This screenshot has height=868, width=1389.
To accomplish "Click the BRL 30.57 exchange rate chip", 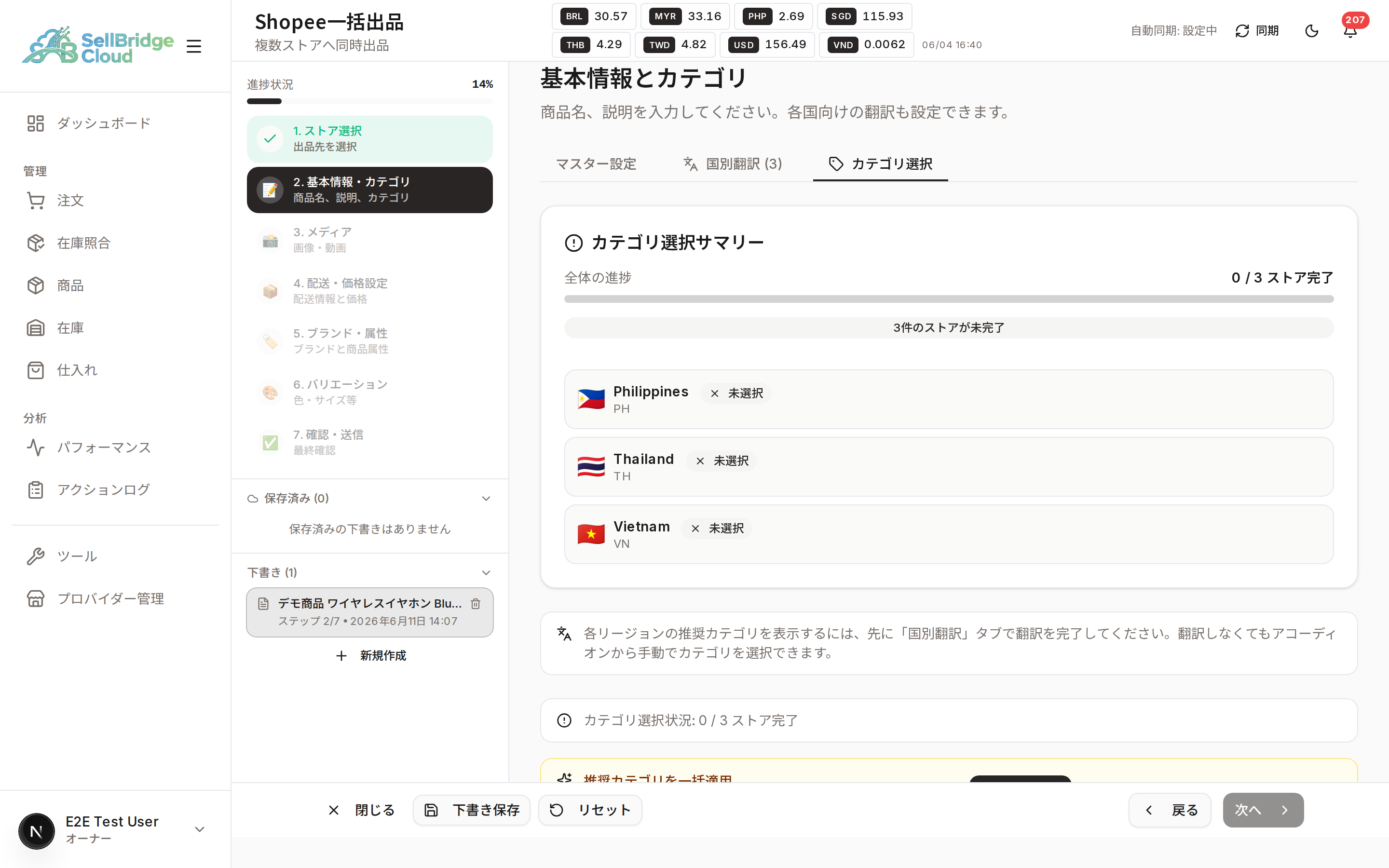I will [594, 16].
